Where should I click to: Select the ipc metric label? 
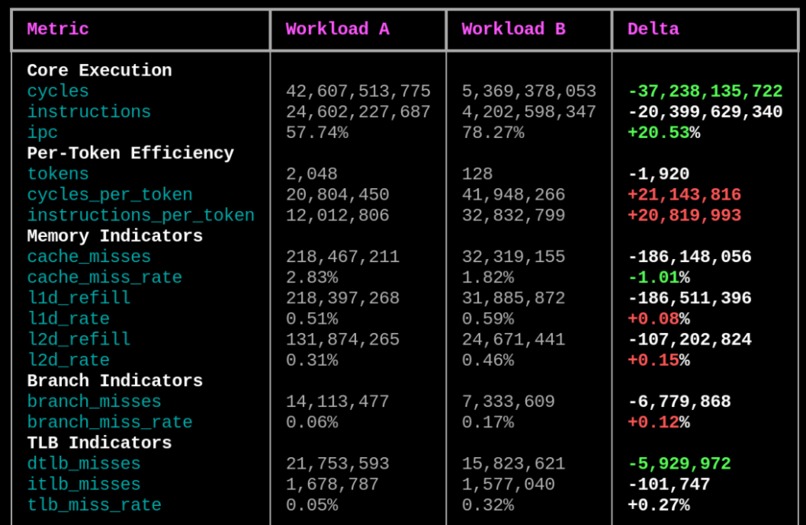tap(42, 133)
